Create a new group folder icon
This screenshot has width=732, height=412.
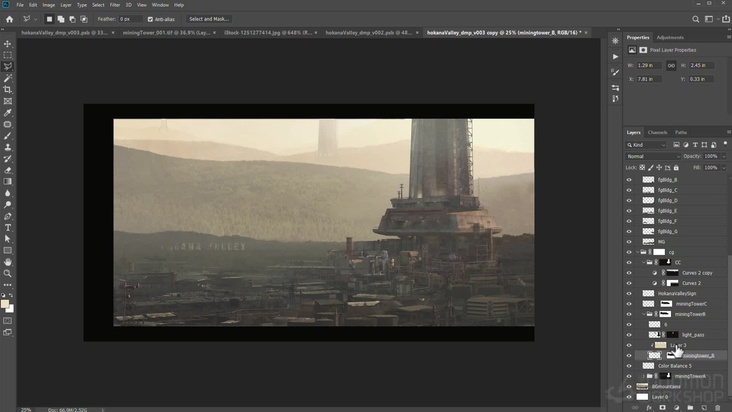[690, 407]
